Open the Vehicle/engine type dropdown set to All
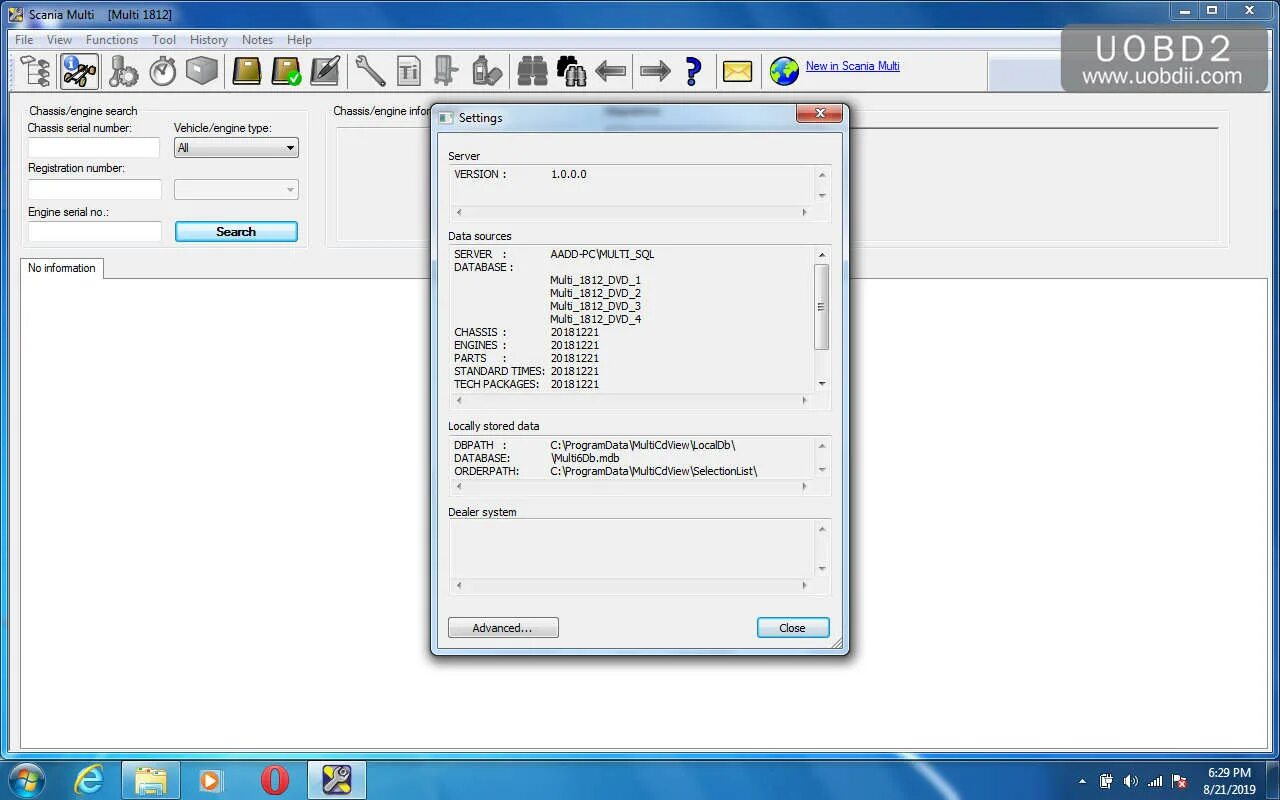 click(236, 148)
